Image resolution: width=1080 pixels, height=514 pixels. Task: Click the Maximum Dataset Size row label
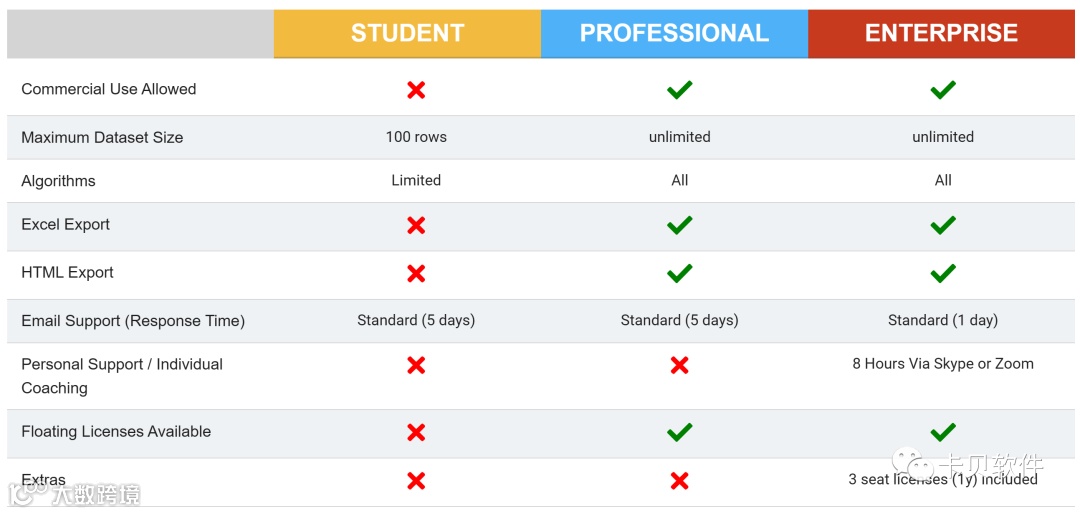click(102, 138)
